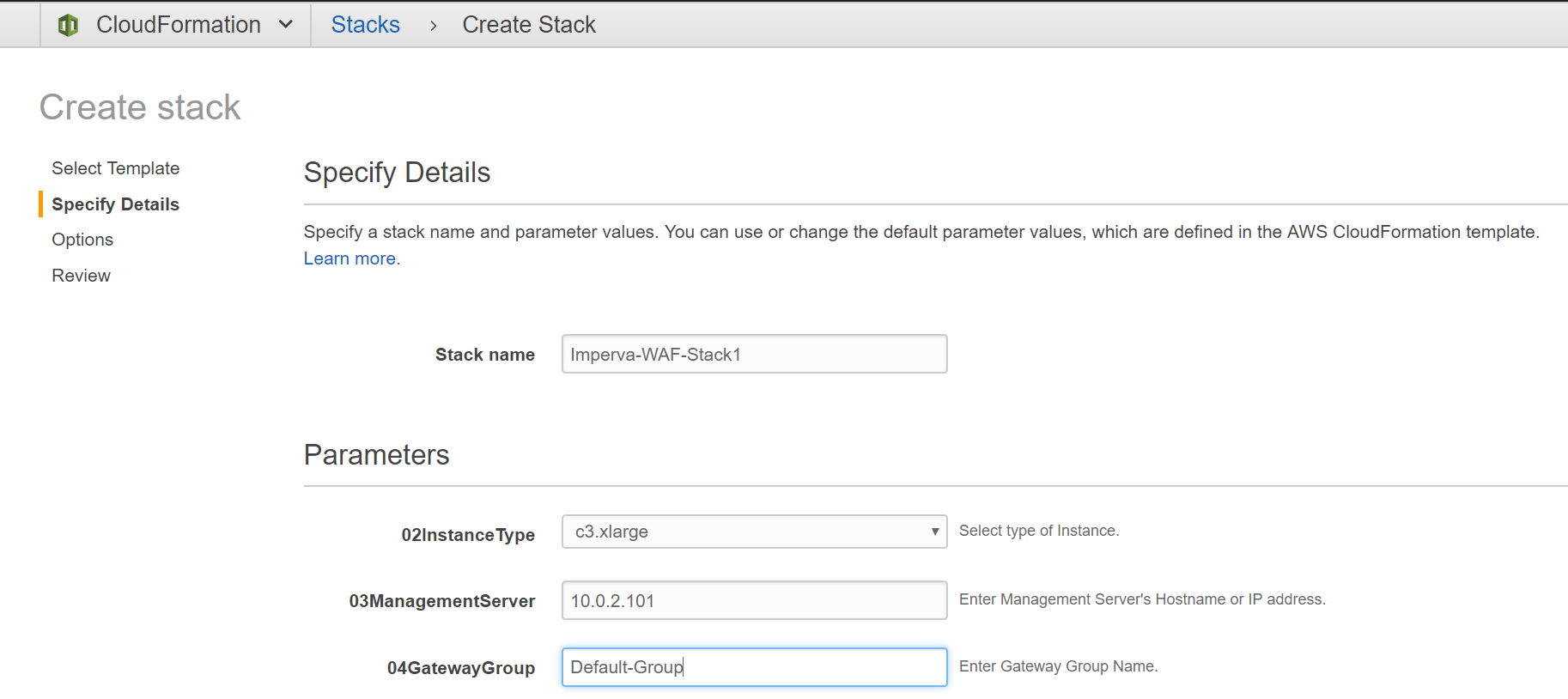
Task: Click the green CloudFormation cube icon
Action: [x=68, y=25]
